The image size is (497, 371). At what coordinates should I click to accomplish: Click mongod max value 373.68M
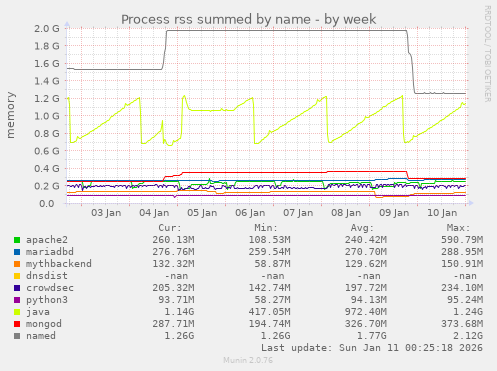(x=462, y=324)
